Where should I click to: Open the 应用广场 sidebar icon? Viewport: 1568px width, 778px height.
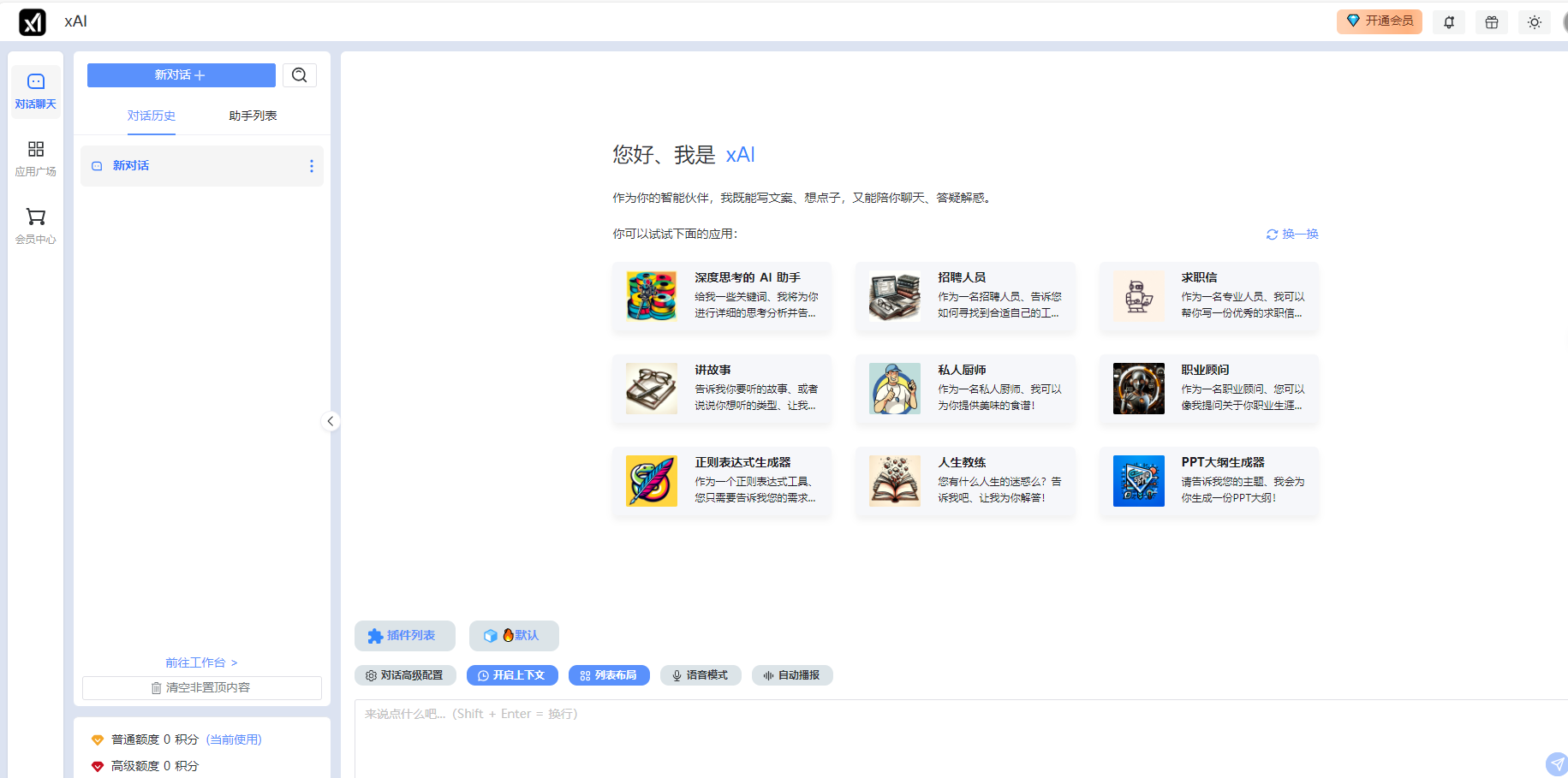(x=35, y=157)
